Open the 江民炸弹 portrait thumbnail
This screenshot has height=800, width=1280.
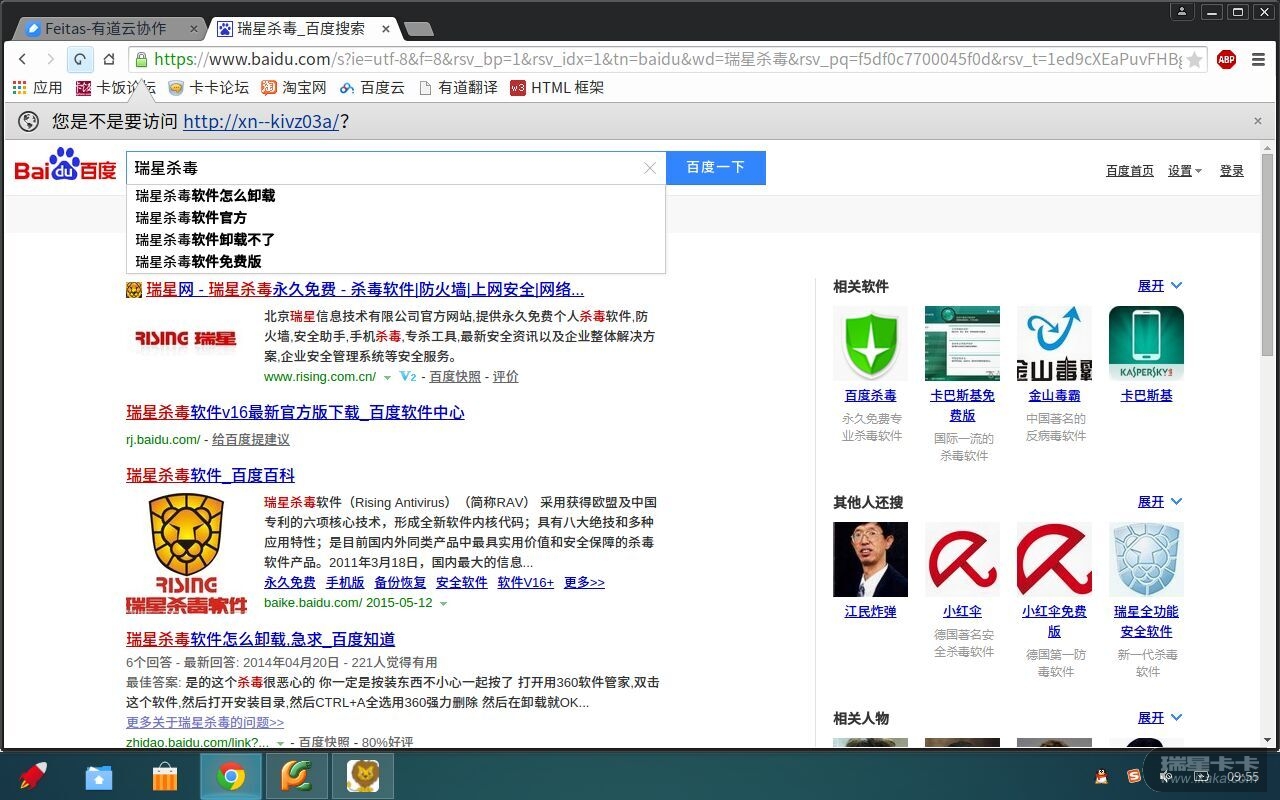tap(870, 559)
